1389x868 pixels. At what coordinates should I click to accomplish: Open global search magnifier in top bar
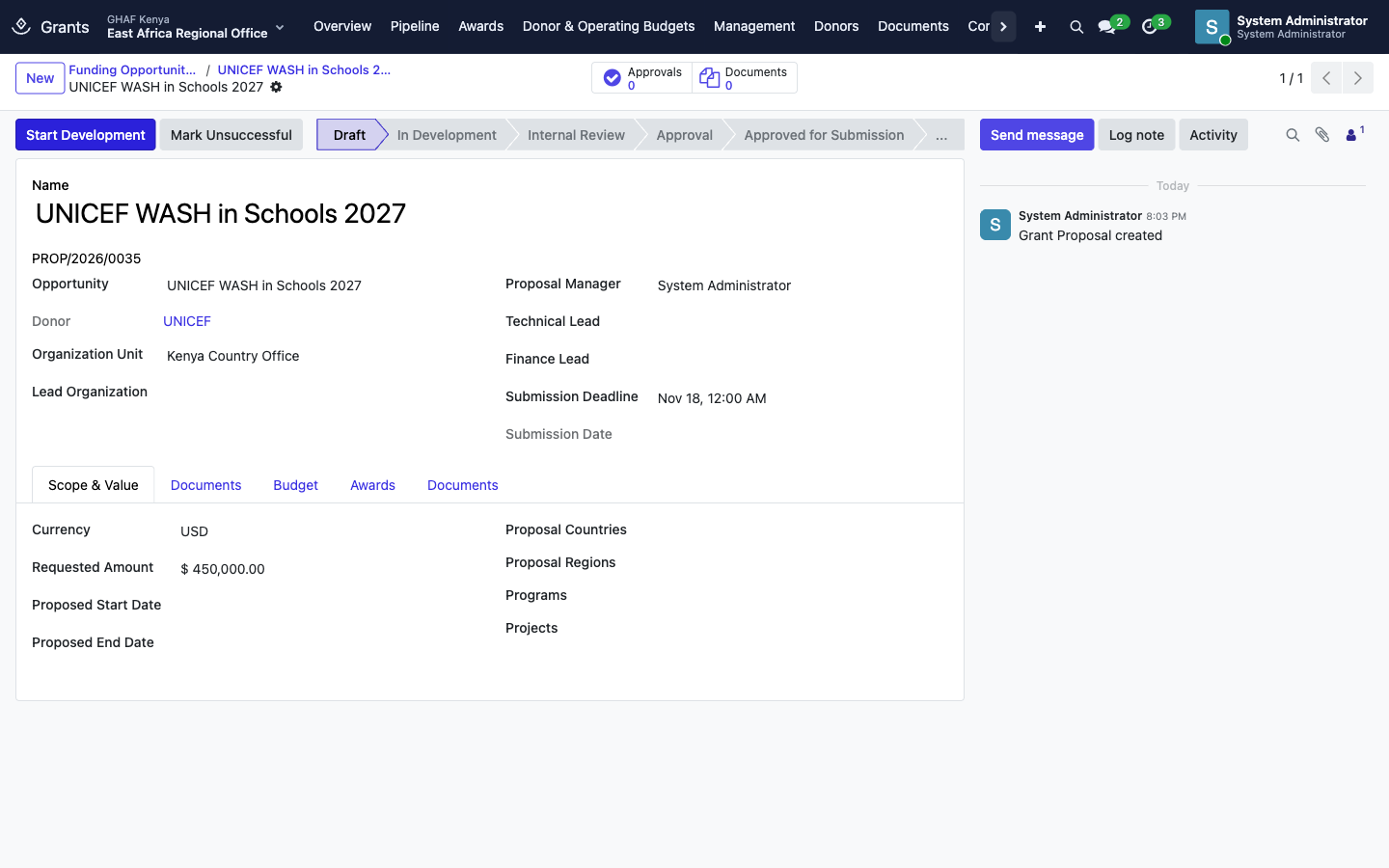pyautogui.click(x=1076, y=27)
